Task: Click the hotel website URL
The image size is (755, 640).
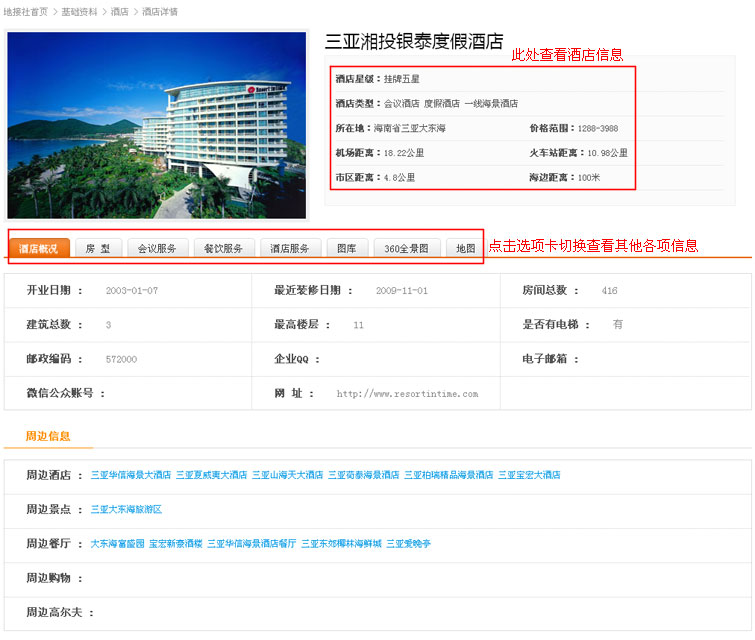Action: [407, 394]
